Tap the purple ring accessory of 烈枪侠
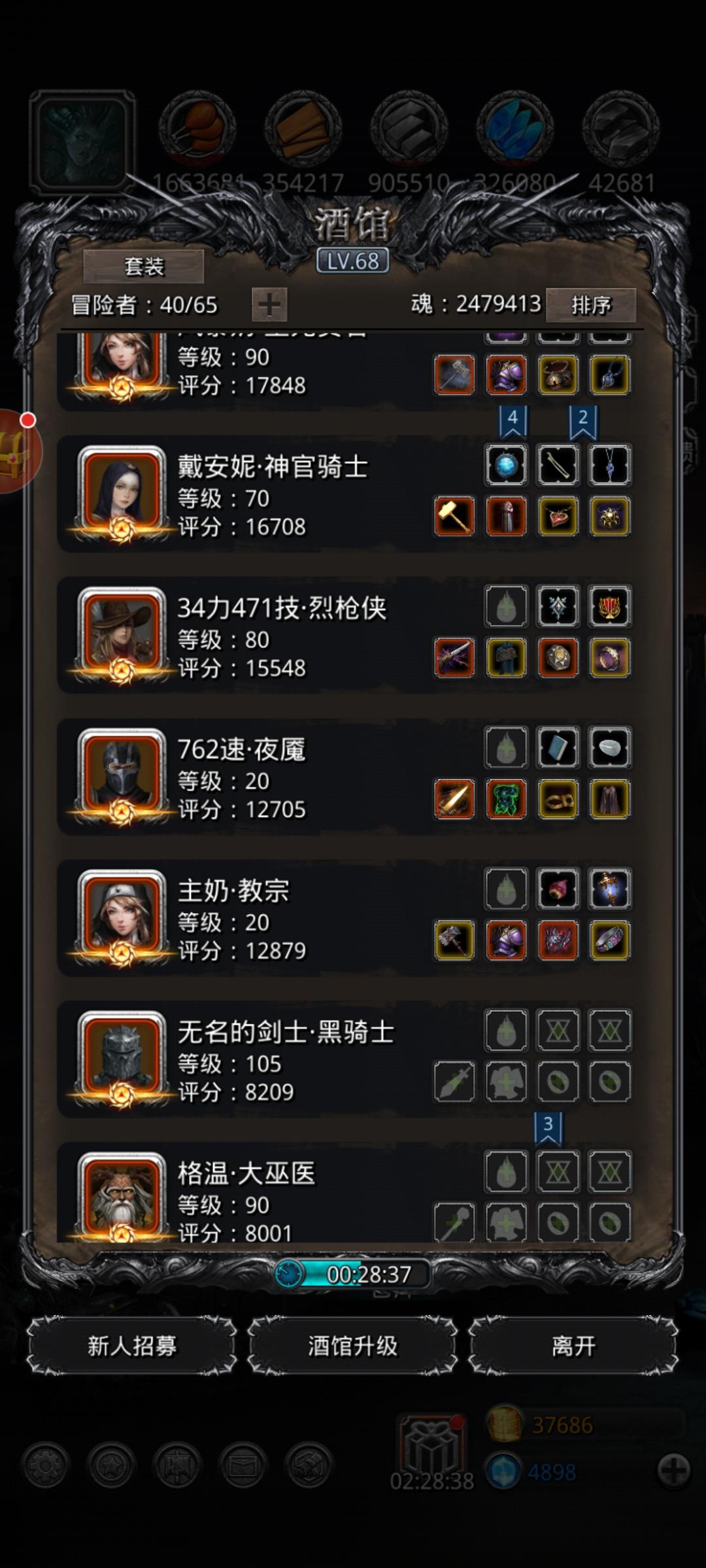The image size is (706, 1568). (x=609, y=658)
